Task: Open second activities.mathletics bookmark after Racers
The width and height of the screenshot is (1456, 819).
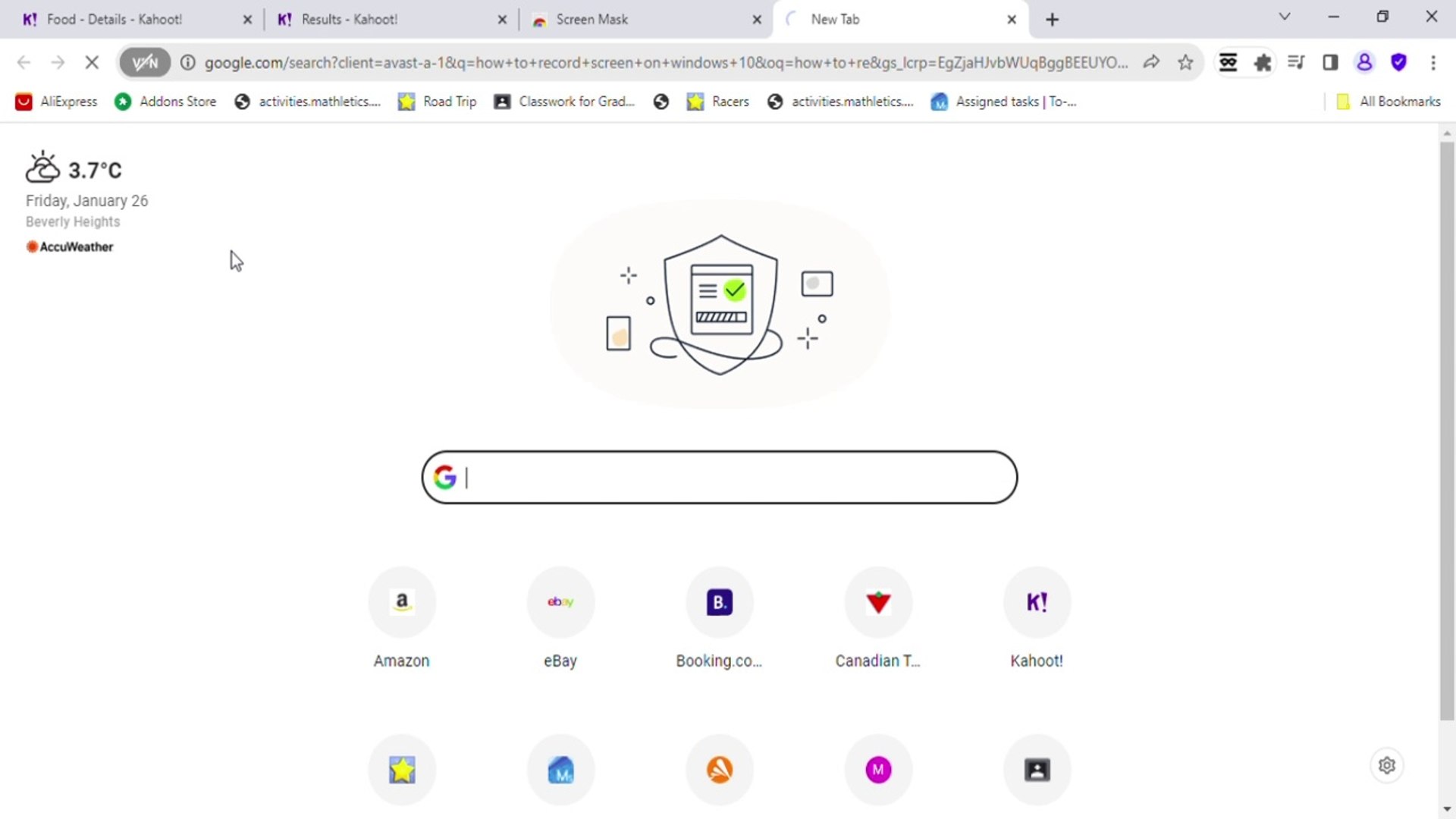Action: pos(840,102)
